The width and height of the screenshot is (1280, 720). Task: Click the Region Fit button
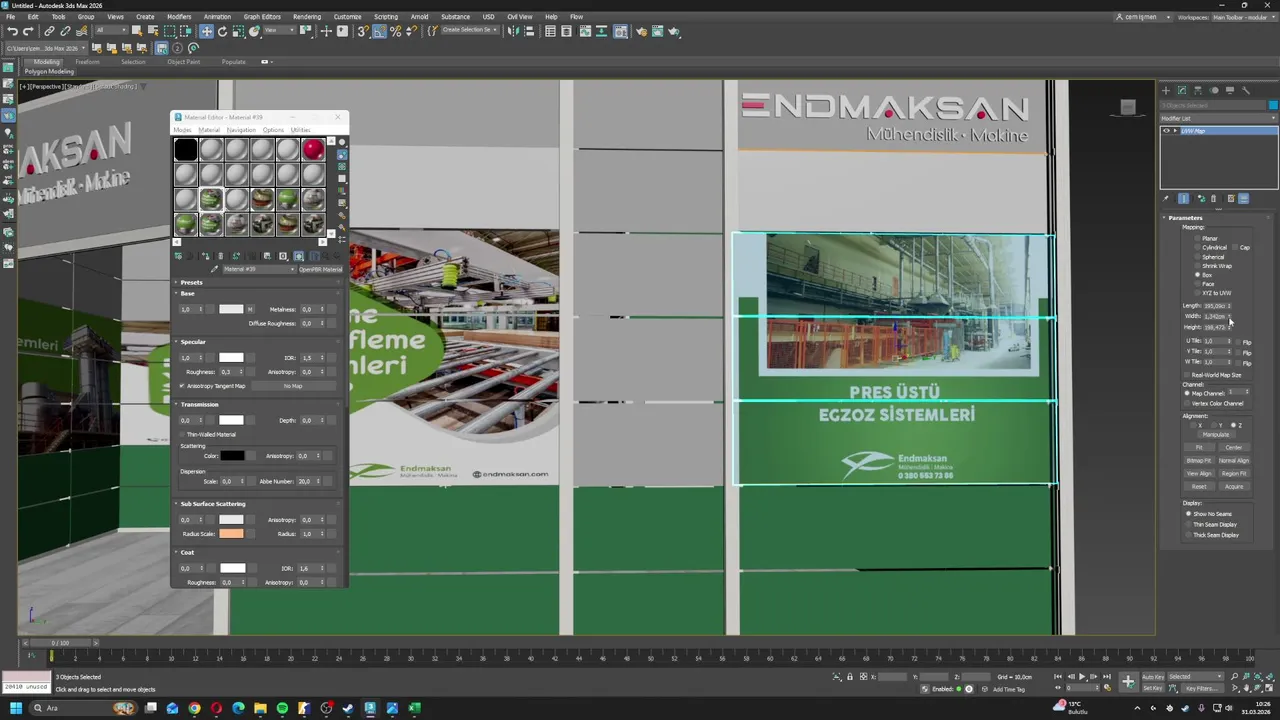pyautogui.click(x=1234, y=474)
